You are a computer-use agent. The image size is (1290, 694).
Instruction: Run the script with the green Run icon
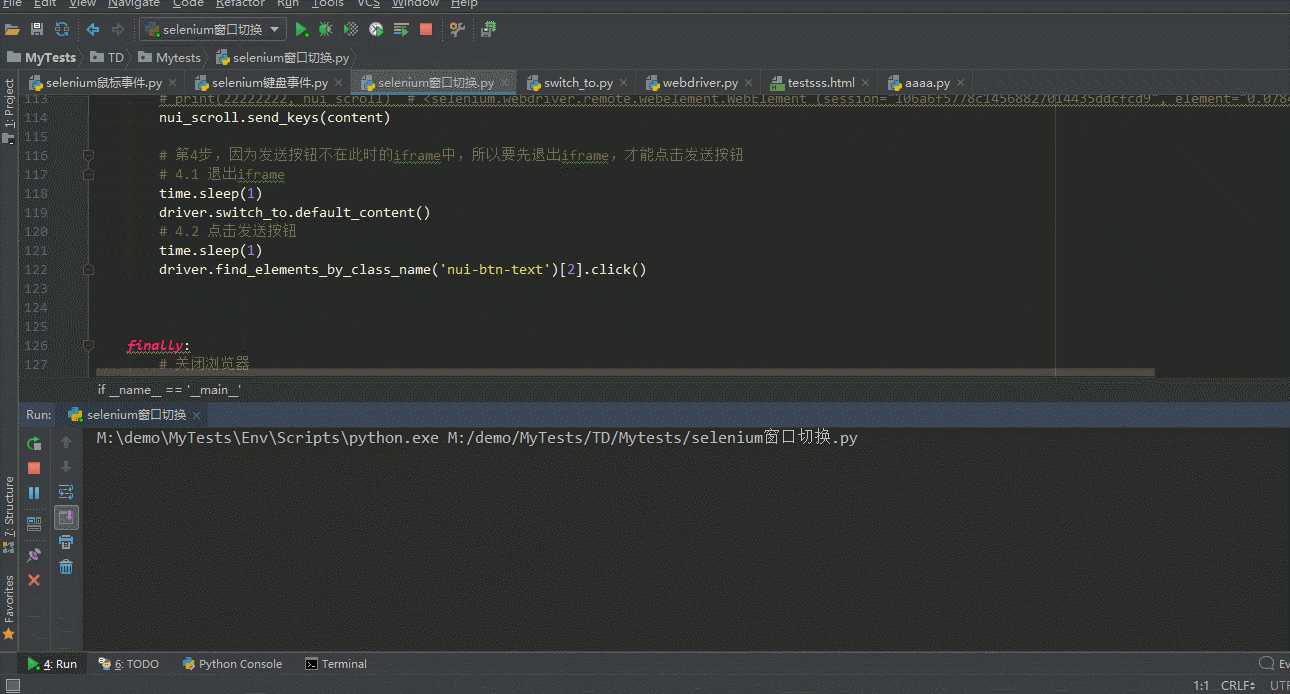click(x=301, y=30)
